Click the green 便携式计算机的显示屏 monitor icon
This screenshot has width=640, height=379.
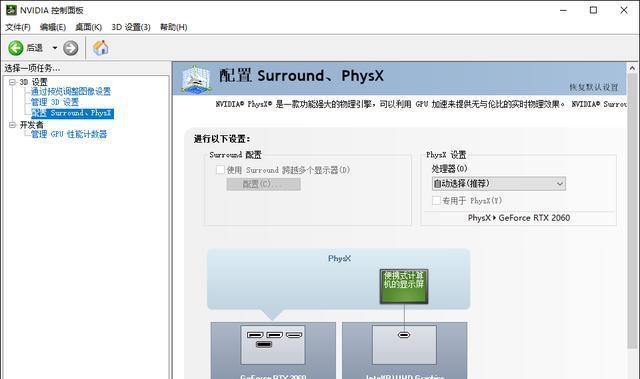click(x=404, y=286)
